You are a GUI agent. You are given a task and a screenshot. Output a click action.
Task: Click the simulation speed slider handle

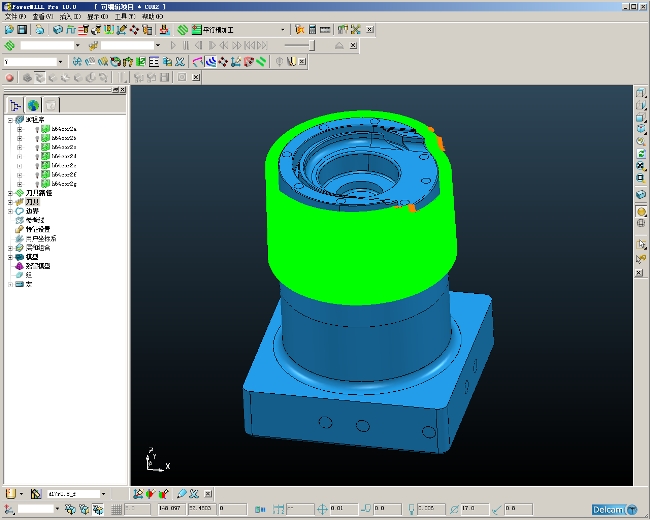(312, 45)
